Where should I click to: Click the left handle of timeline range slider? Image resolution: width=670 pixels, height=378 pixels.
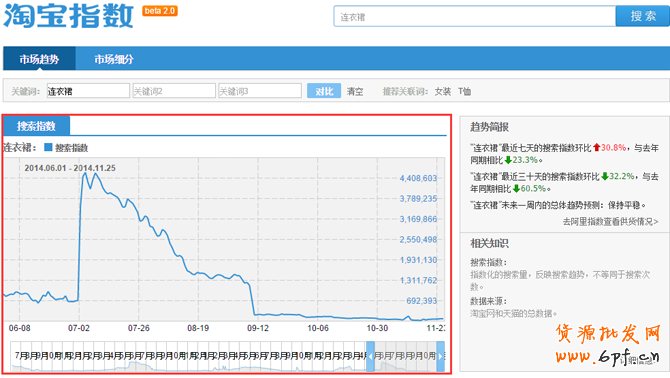(x=370, y=356)
